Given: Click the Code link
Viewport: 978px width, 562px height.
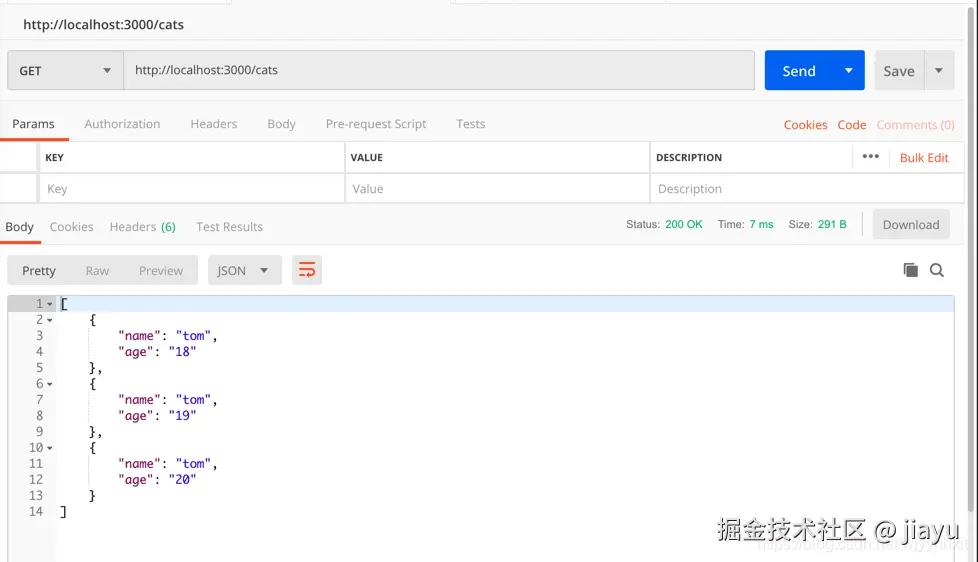Looking at the screenshot, I should [x=851, y=125].
